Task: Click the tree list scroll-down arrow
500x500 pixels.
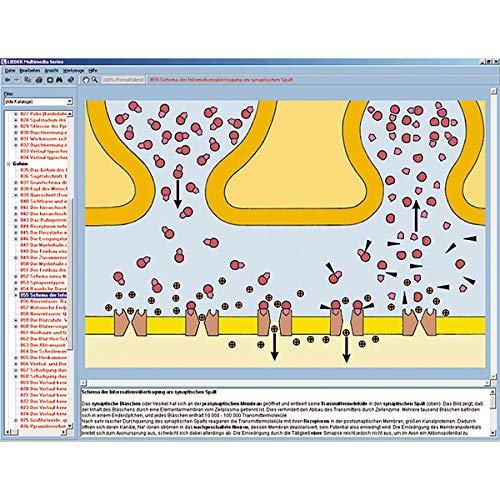Action: [x=70, y=426]
